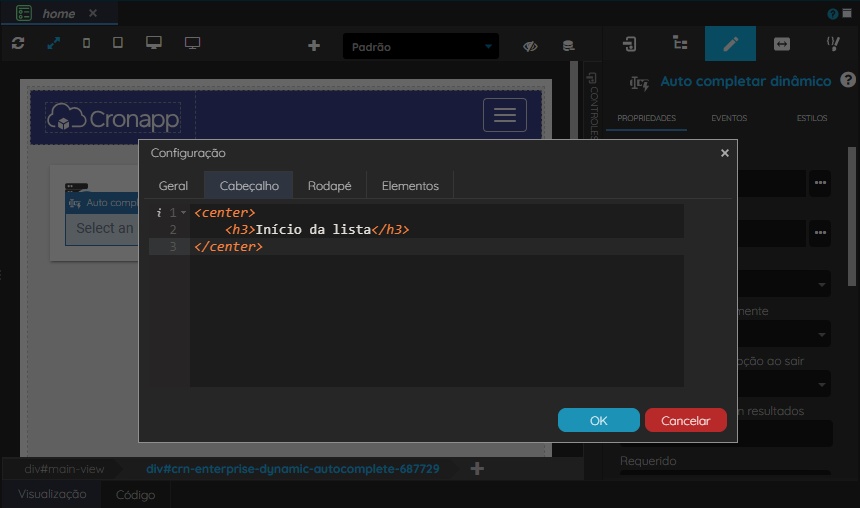
Task: Switch to the Geral tab
Action: pyautogui.click(x=173, y=186)
